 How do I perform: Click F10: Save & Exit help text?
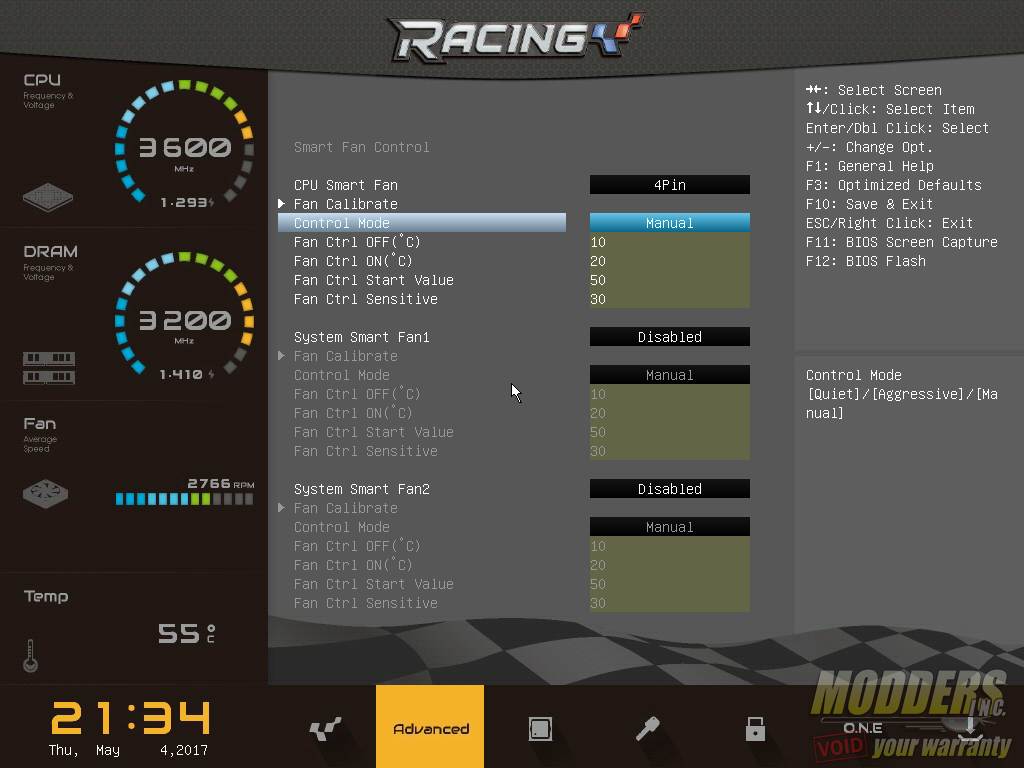pos(869,204)
